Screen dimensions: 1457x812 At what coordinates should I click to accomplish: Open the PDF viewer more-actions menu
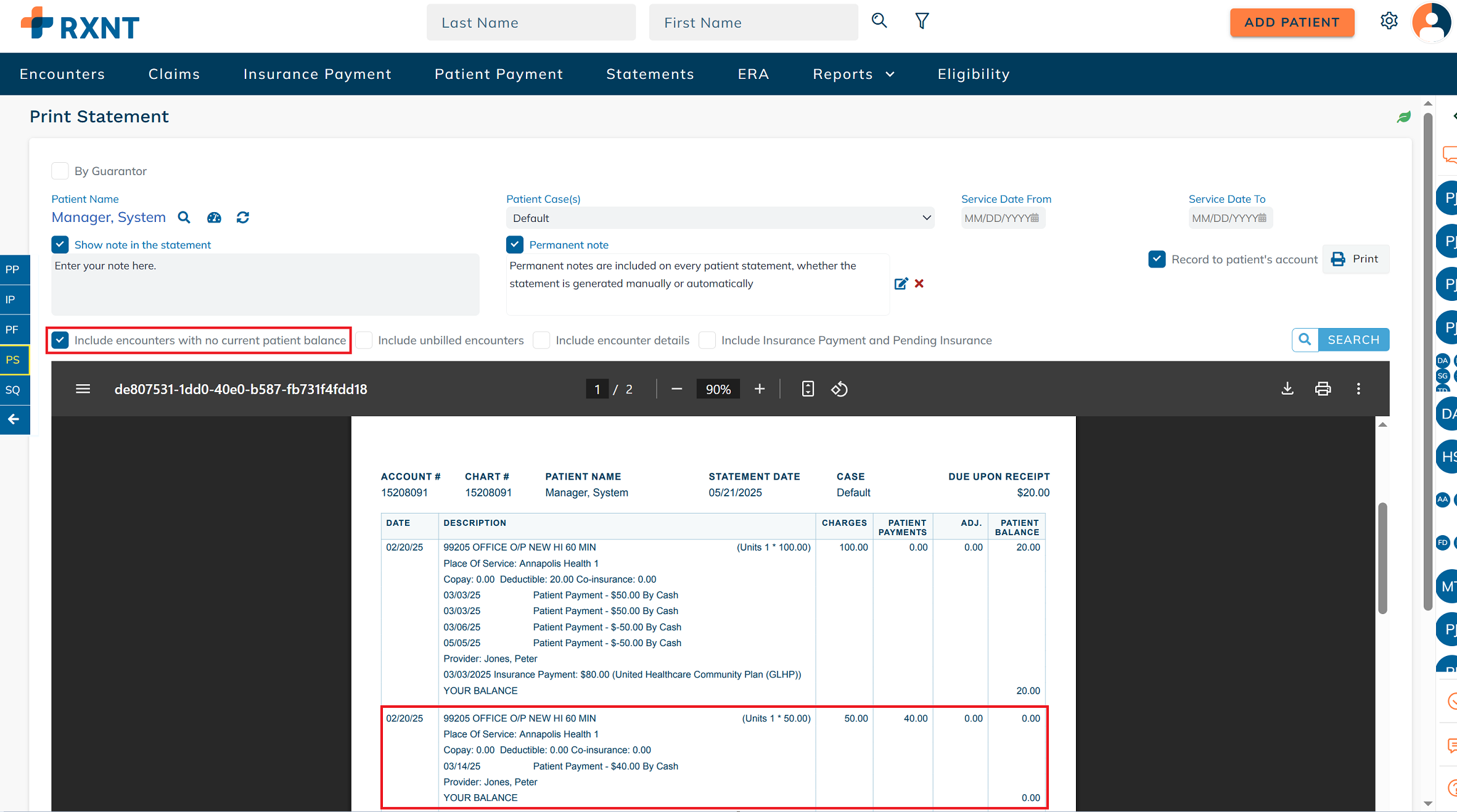1358,389
